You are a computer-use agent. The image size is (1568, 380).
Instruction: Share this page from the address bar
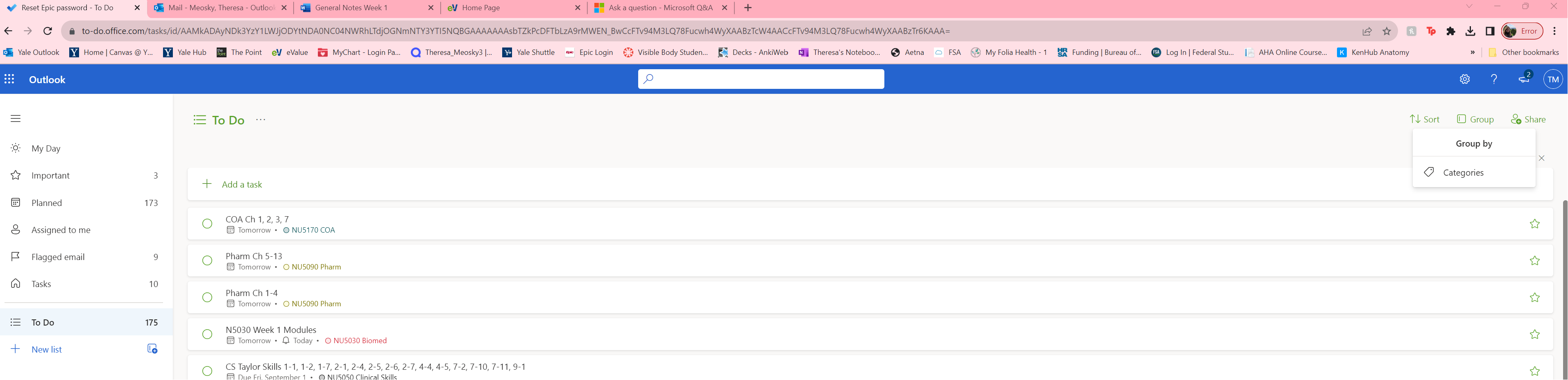[1367, 32]
